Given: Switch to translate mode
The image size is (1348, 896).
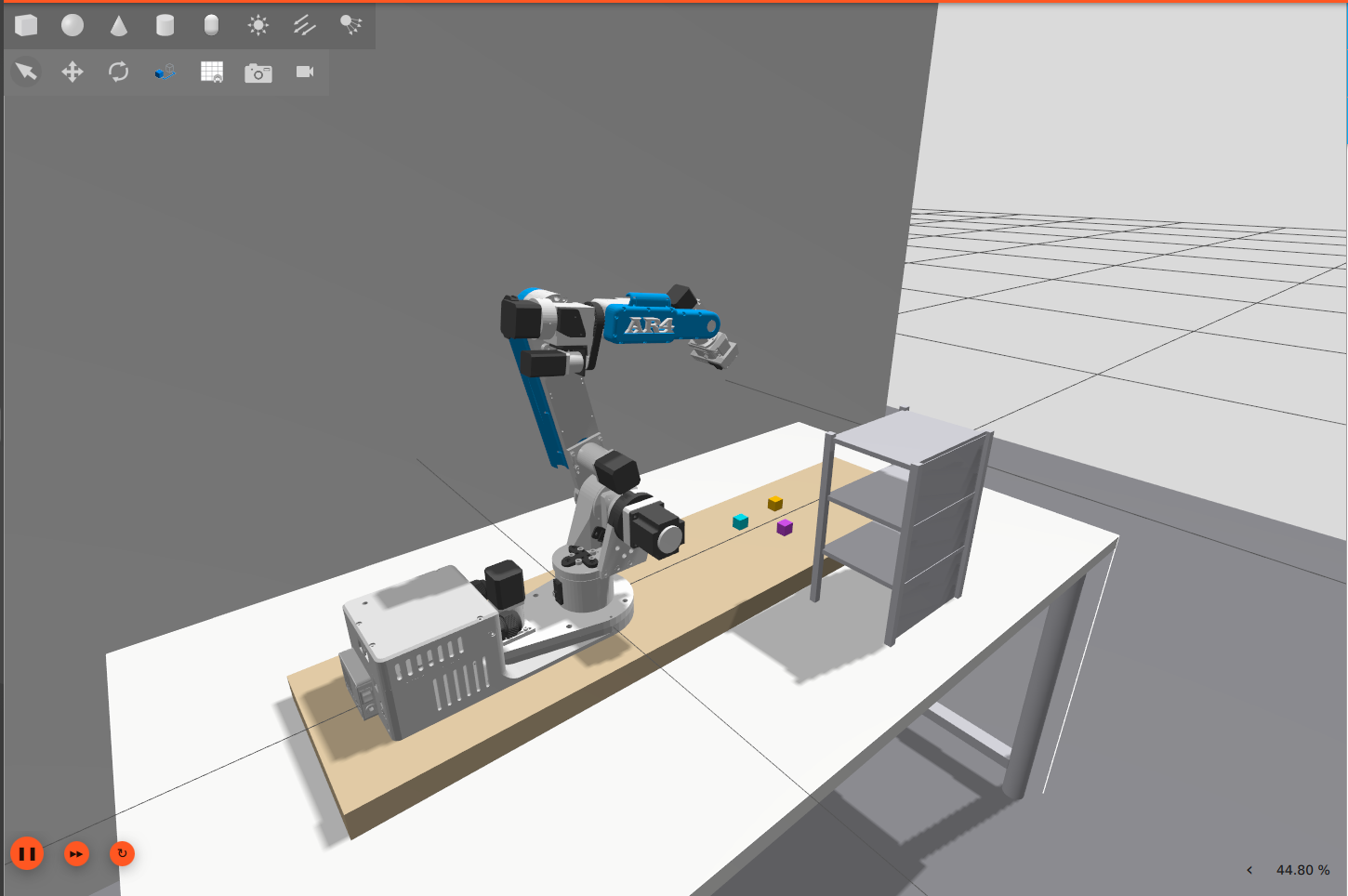Looking at the screenshot, I should click(x=73, y=72).
